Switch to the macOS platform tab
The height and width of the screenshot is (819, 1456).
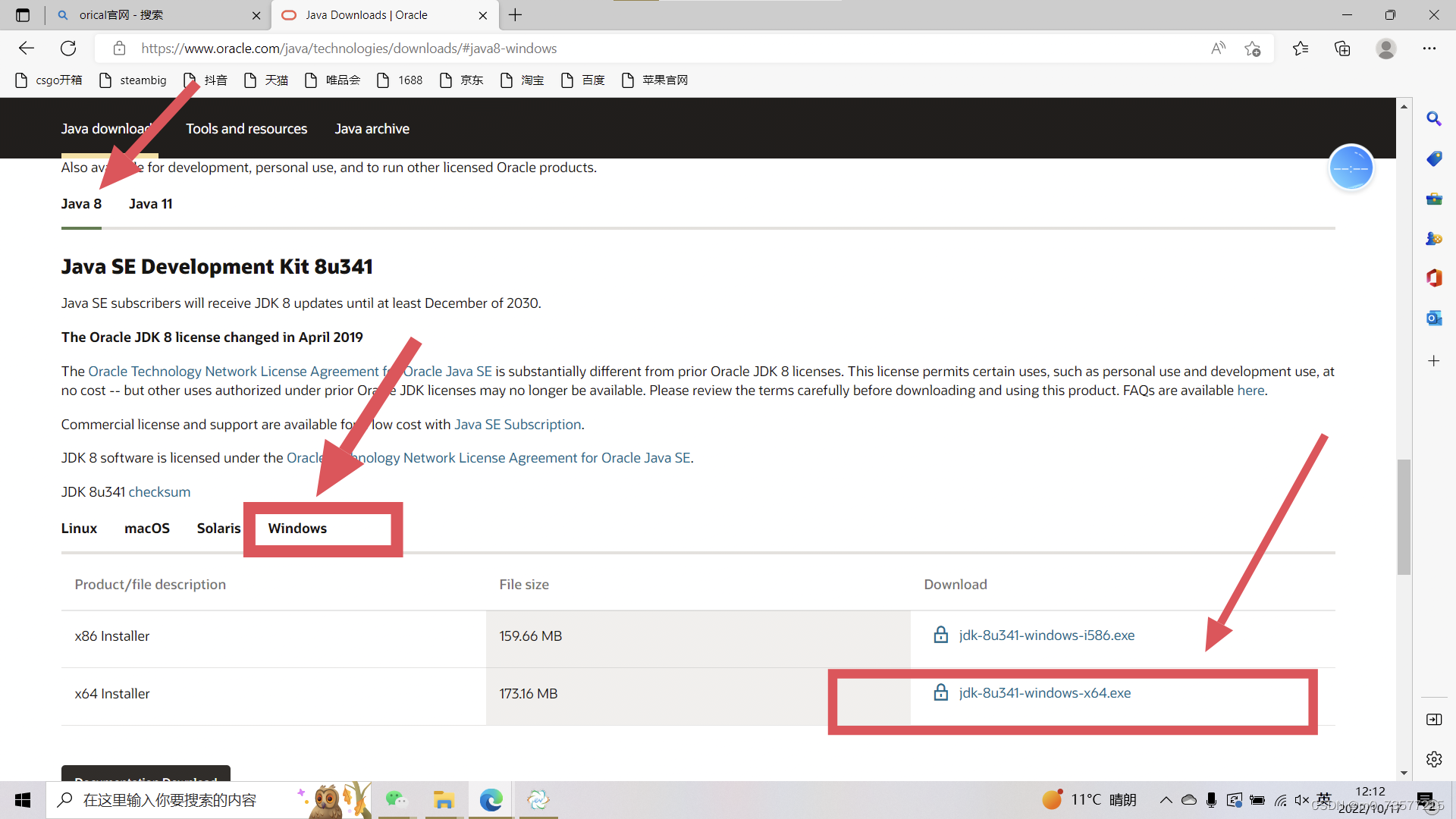[x=147, y=529]
